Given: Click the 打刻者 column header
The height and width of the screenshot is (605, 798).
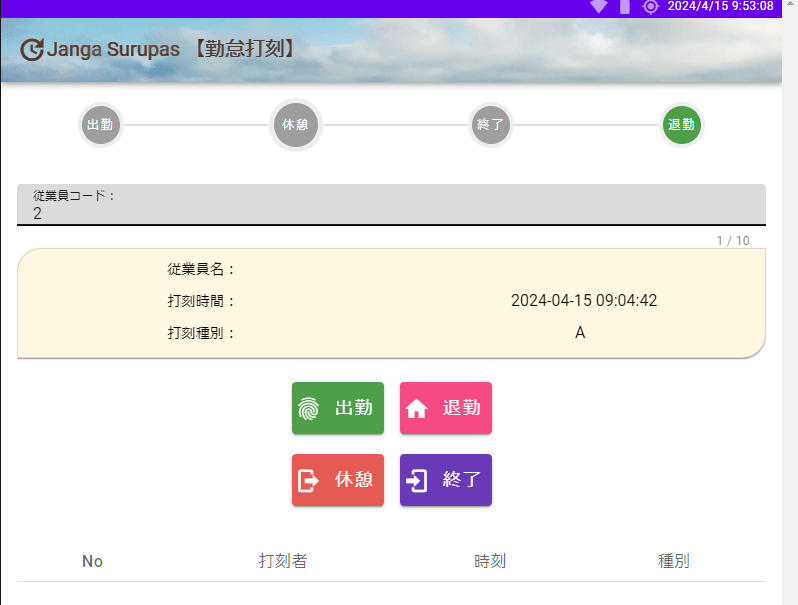Looking at the screenshot, I should click(283, 561).
